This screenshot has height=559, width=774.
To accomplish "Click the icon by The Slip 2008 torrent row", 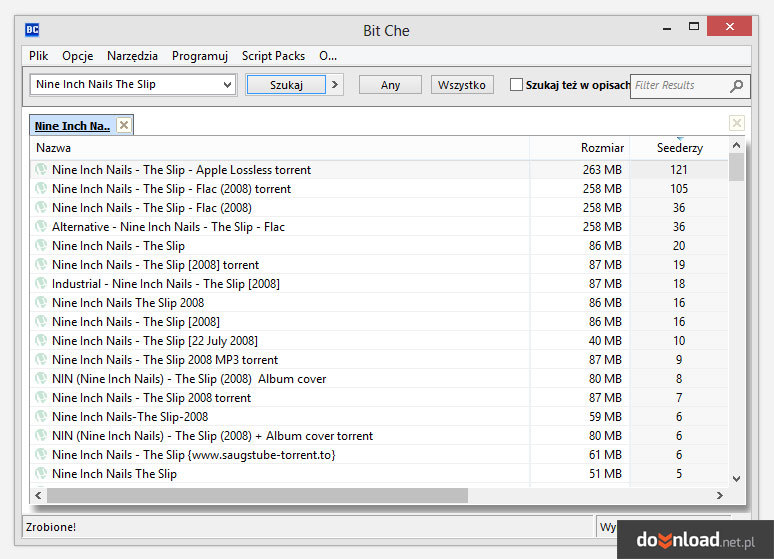I will [x=41, y=398].
